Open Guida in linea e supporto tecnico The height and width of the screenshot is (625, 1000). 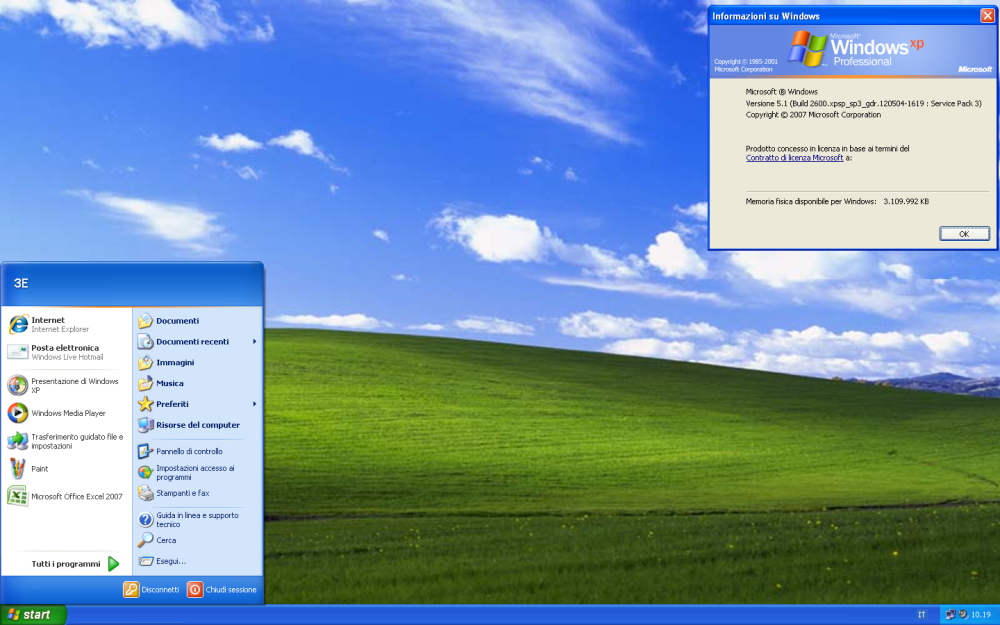pyautogui.click(x=196, y=519)
